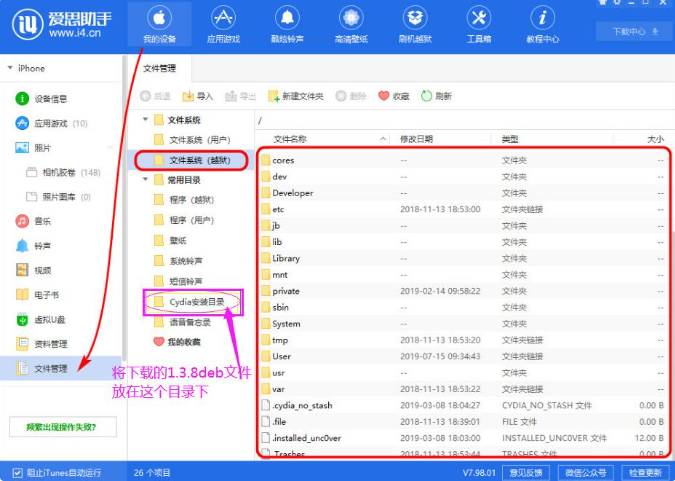Viewport: 675px width, 481px height.
Task: Open 照片图库 (0)
Action: pos(59,197)
